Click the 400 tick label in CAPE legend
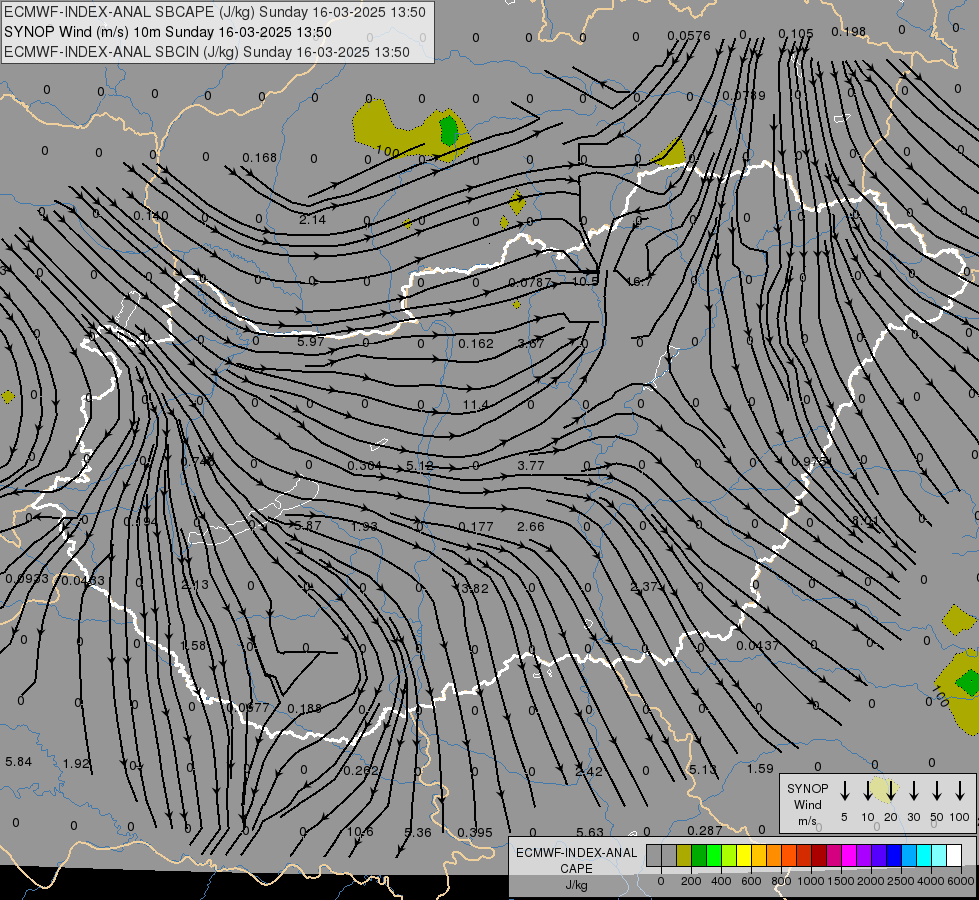This screenshot has height=900, width=979. (721, 881)
